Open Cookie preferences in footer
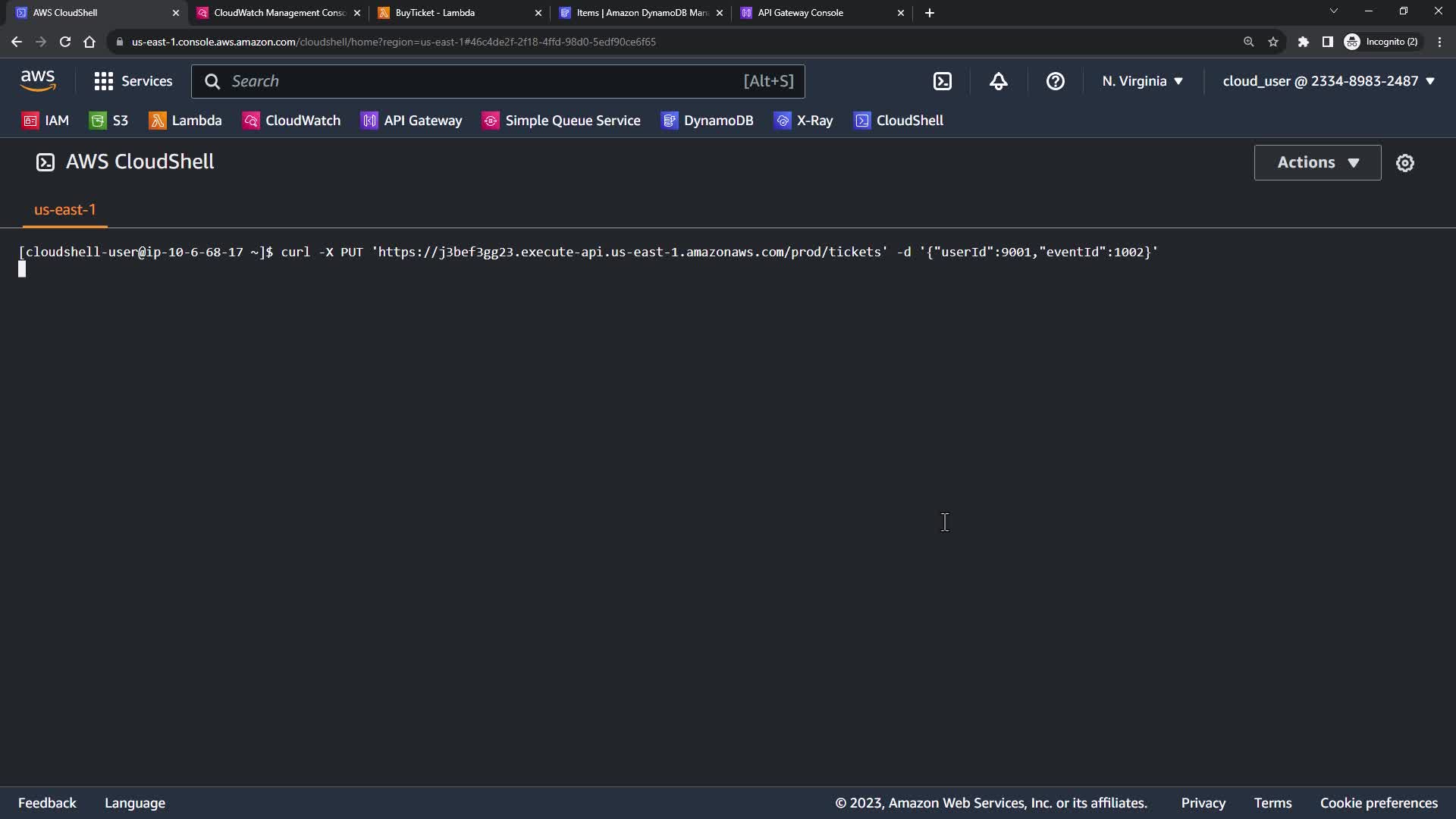This screenshot has height=819, width=1456. click(x=1378, y=803)
